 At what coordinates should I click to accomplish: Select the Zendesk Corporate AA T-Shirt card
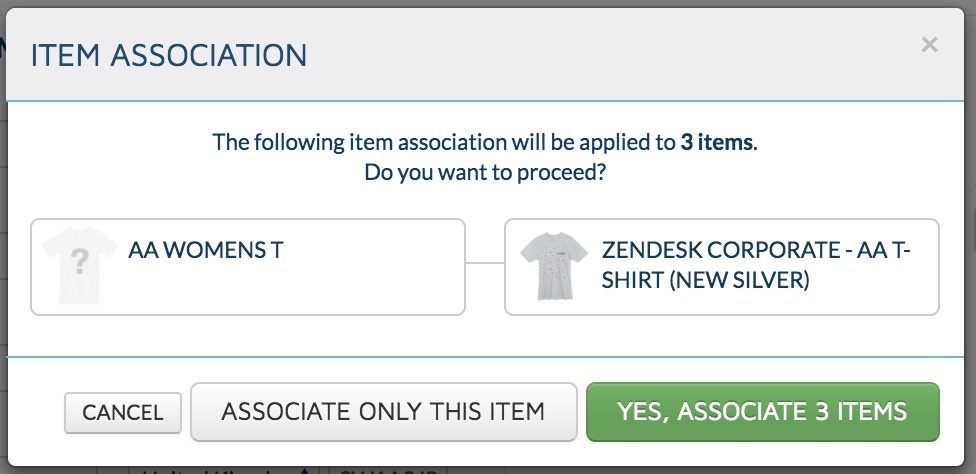tap(721, 267)
